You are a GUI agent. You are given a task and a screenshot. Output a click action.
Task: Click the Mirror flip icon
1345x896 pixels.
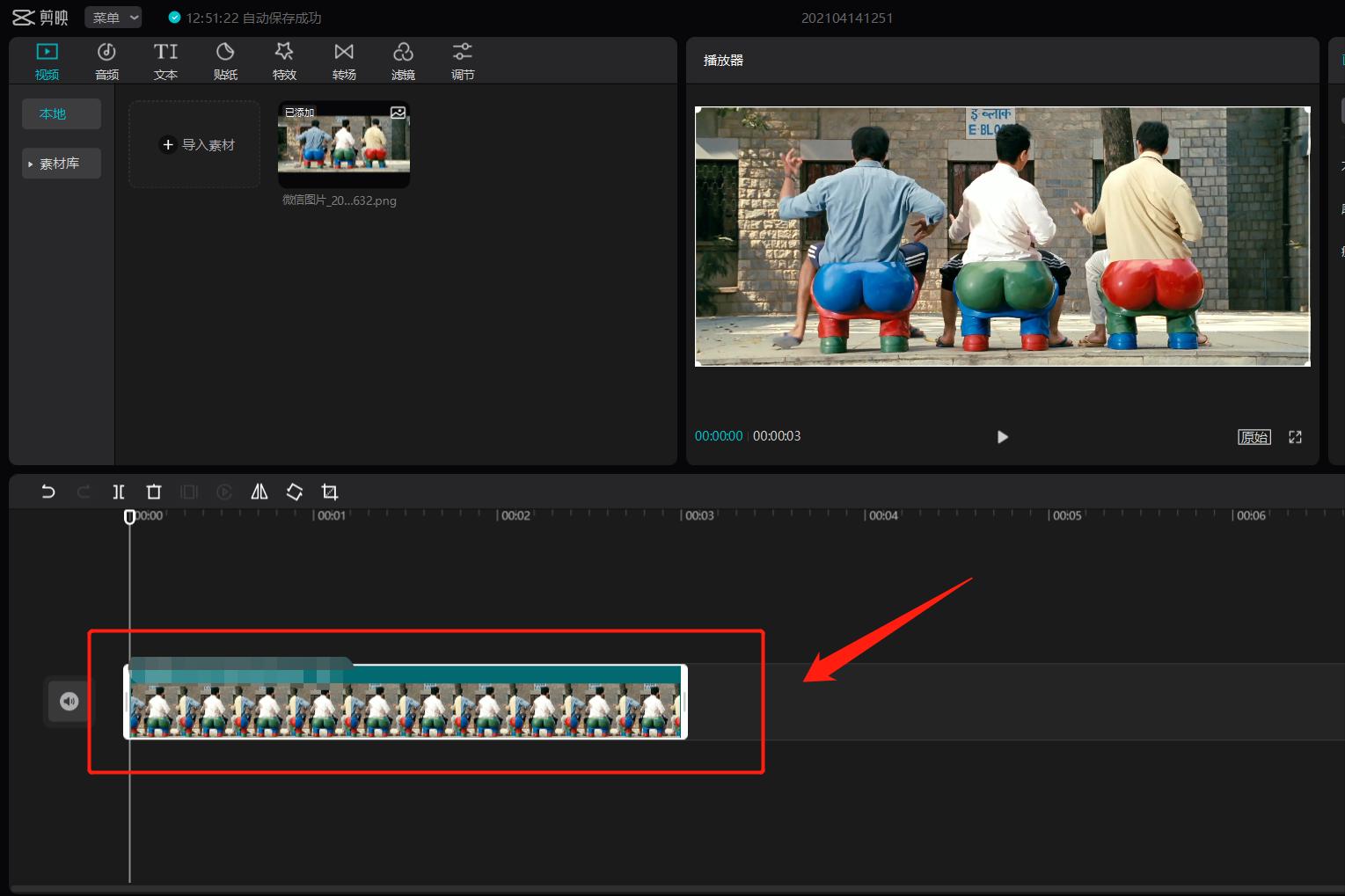click(x=259, y=492)
